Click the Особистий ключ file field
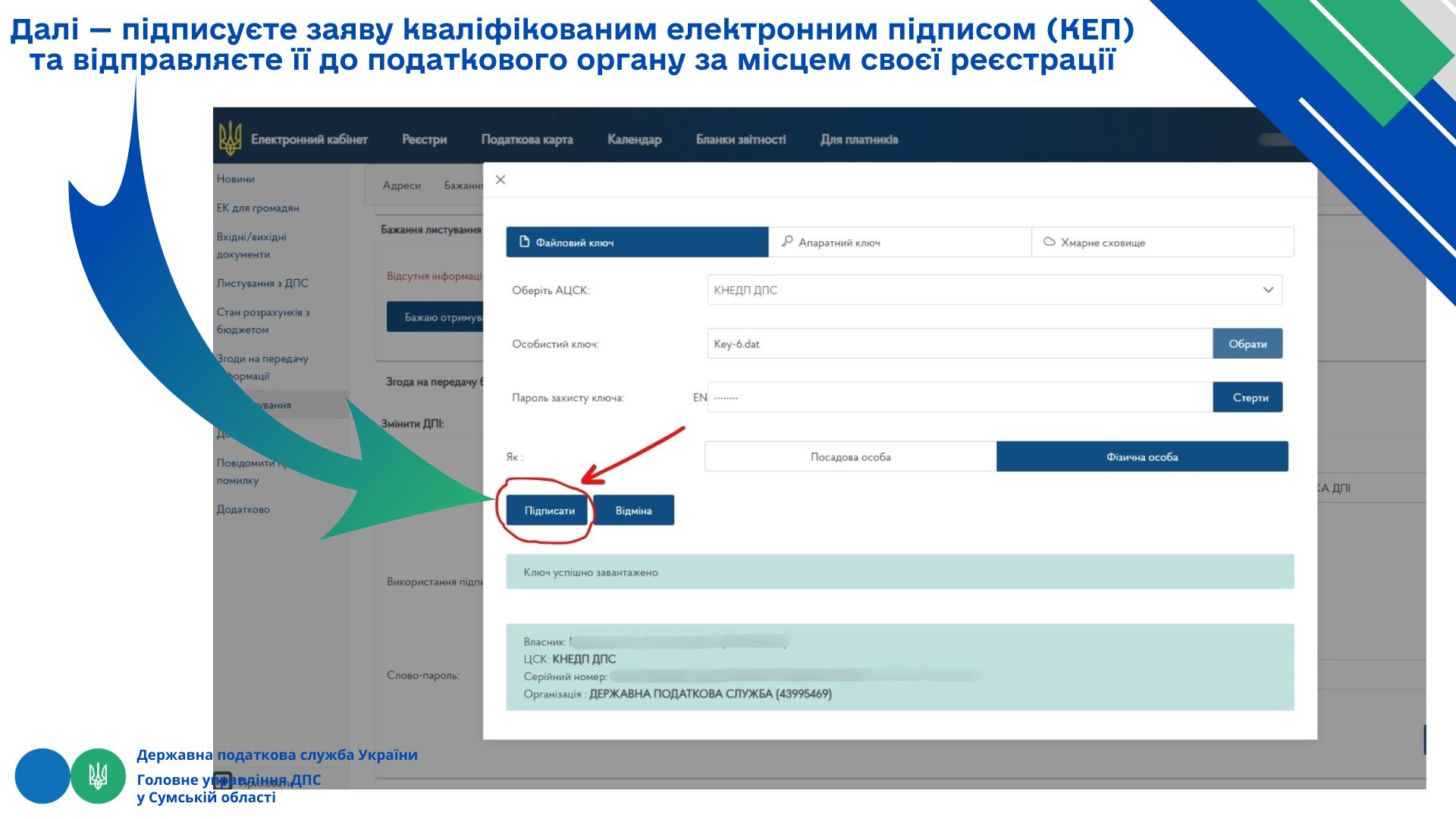The width and height of the screenshot is (1456, 819). (959, 344)
